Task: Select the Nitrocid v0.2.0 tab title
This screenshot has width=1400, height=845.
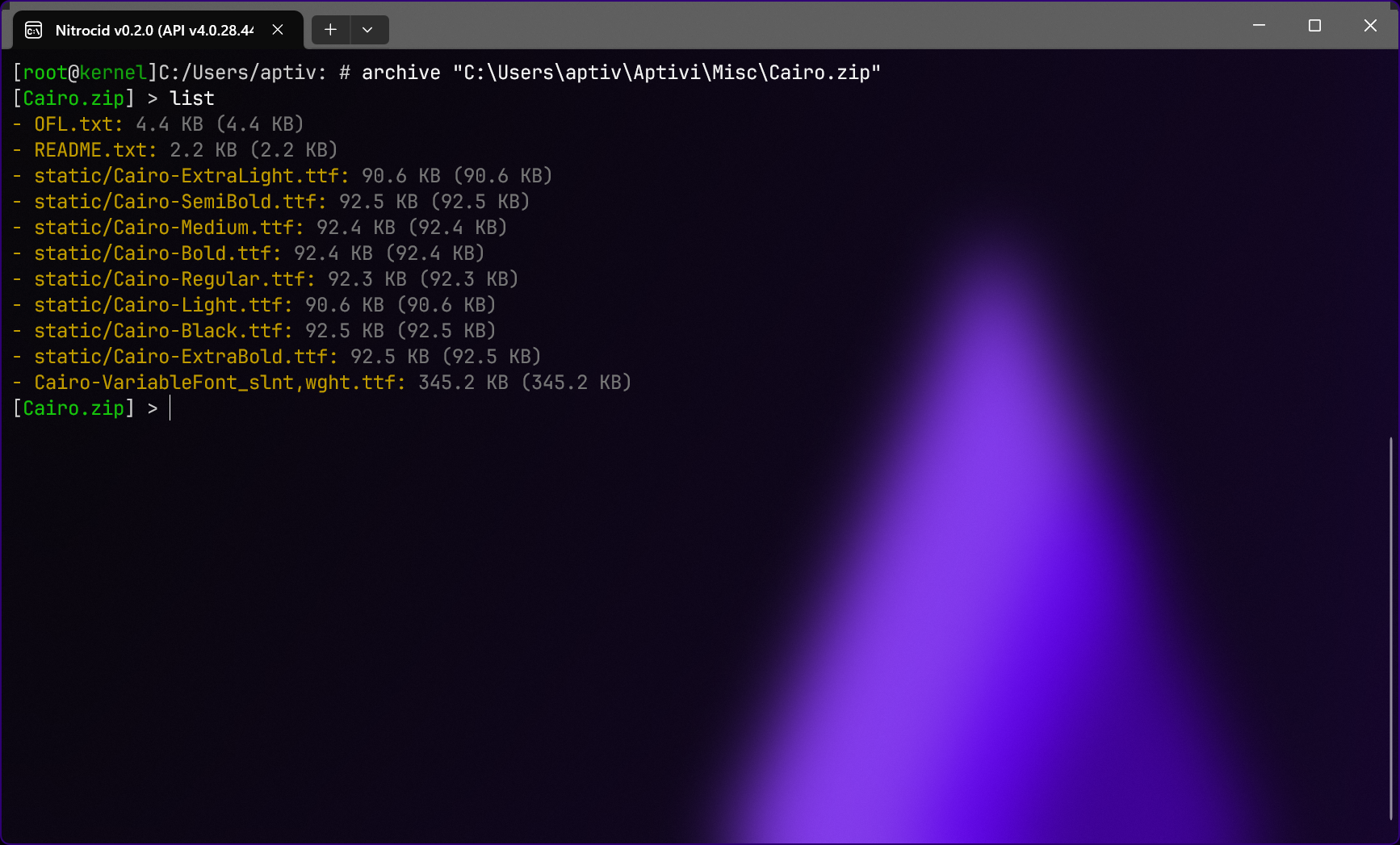Action: coord(153,31)
